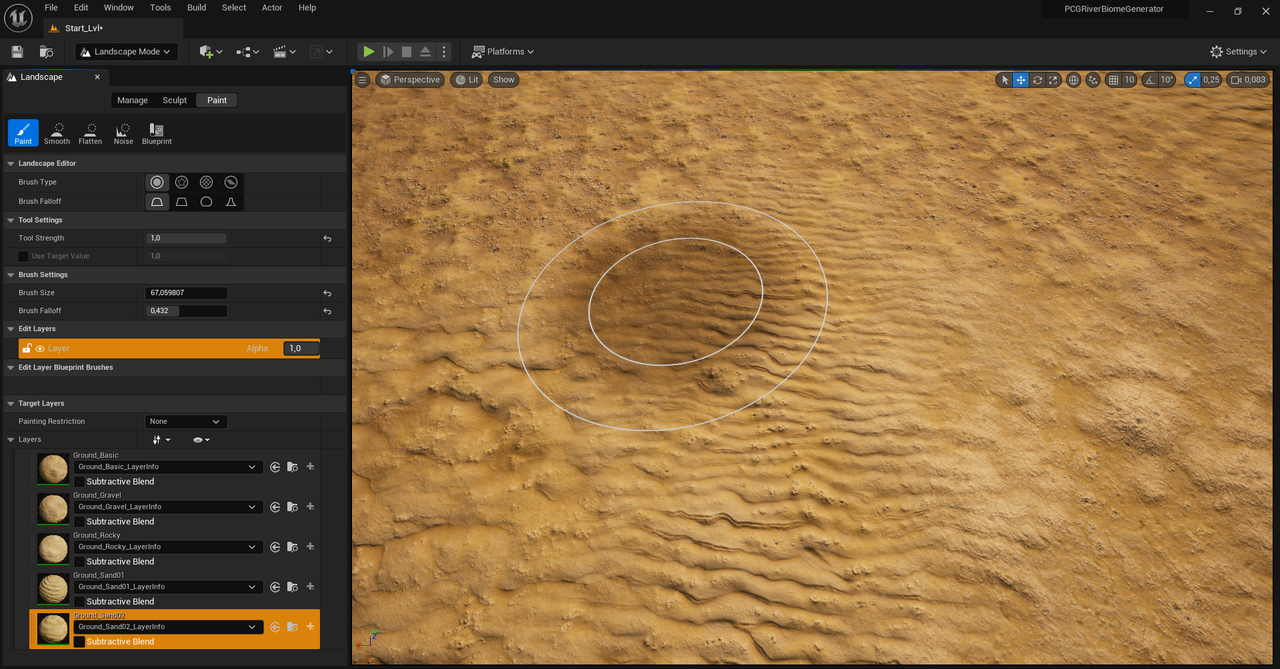Screen dimensions: 1280x669
Task: Reset Brush Falloff value to default
Action: [x=327, y=311]
